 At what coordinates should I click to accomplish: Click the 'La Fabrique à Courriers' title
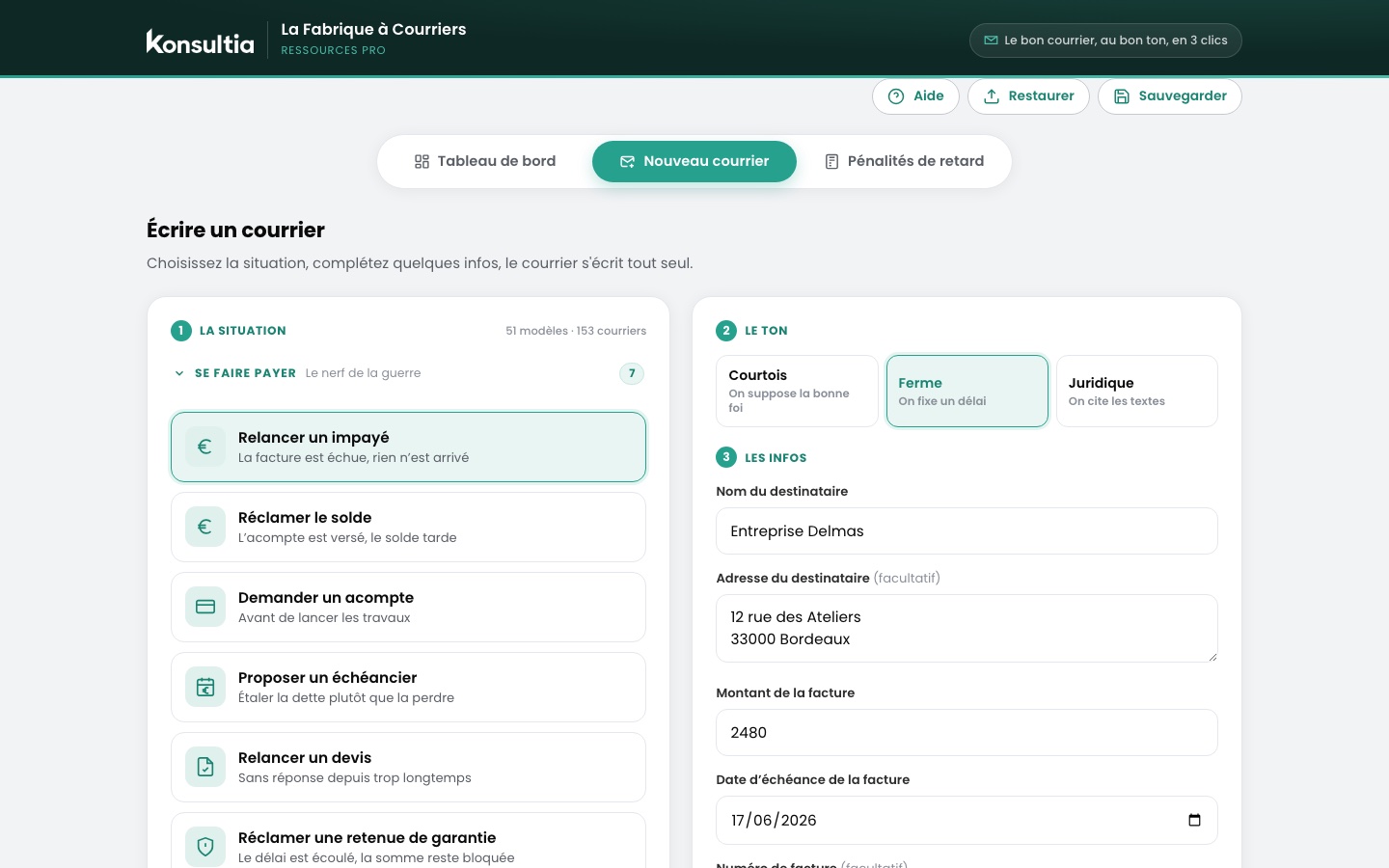373,29
